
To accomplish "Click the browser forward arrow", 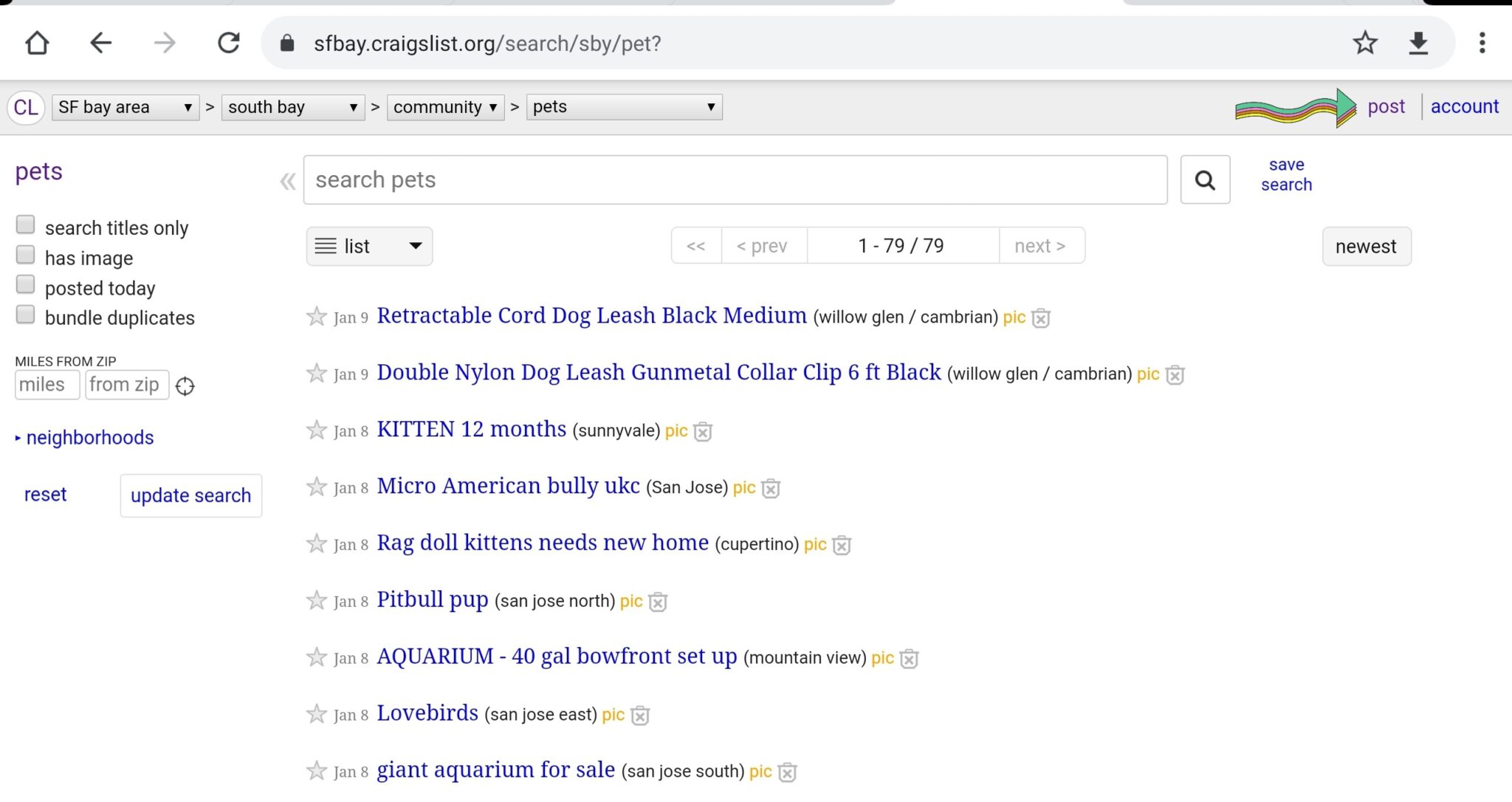I will coord(165,43).
